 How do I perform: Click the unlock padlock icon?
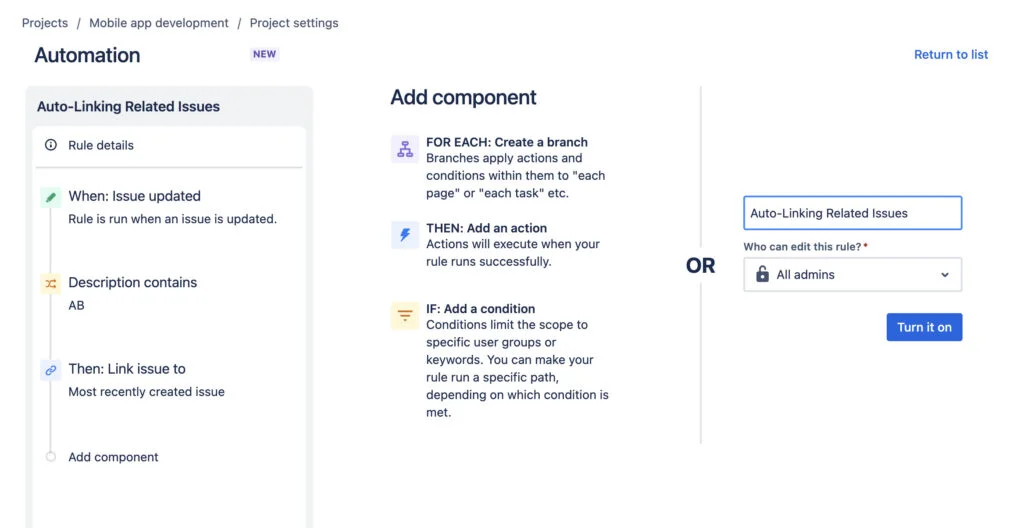tap(762, 274)
